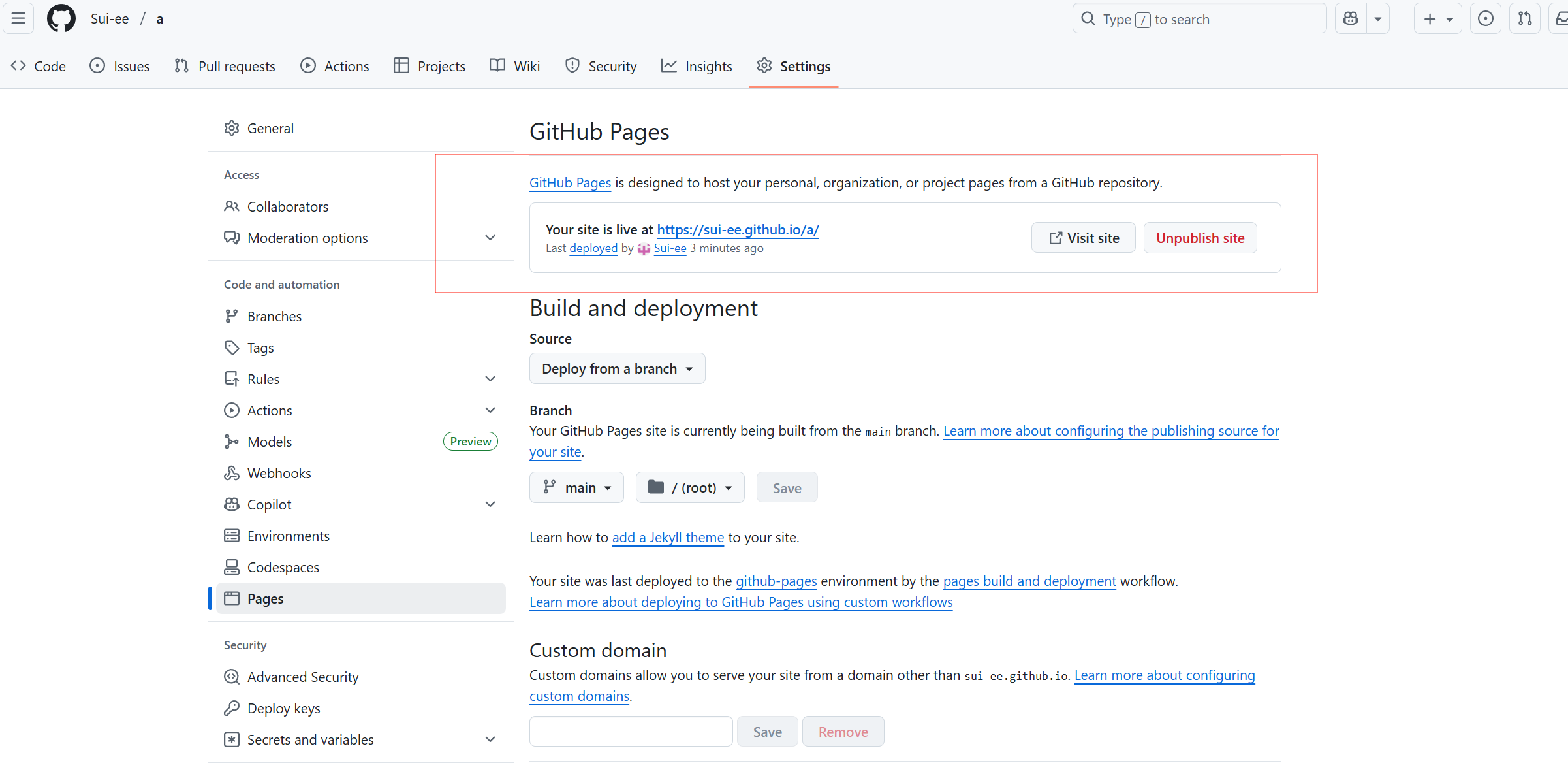Open the Pull requests tab
The image size is (1568, 776).
pos(225,66)
